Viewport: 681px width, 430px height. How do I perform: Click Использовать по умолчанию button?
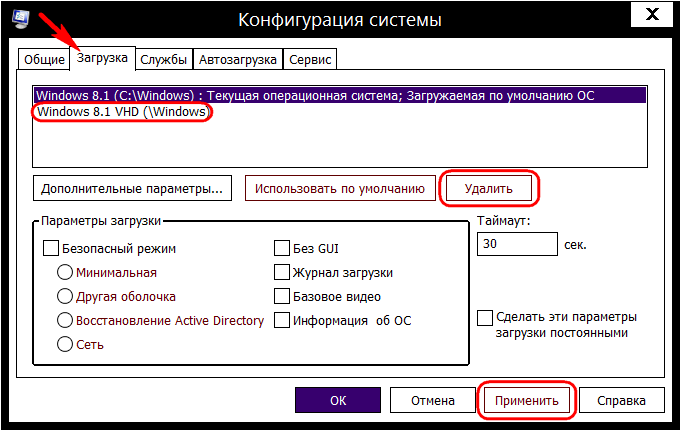[340, 189]
